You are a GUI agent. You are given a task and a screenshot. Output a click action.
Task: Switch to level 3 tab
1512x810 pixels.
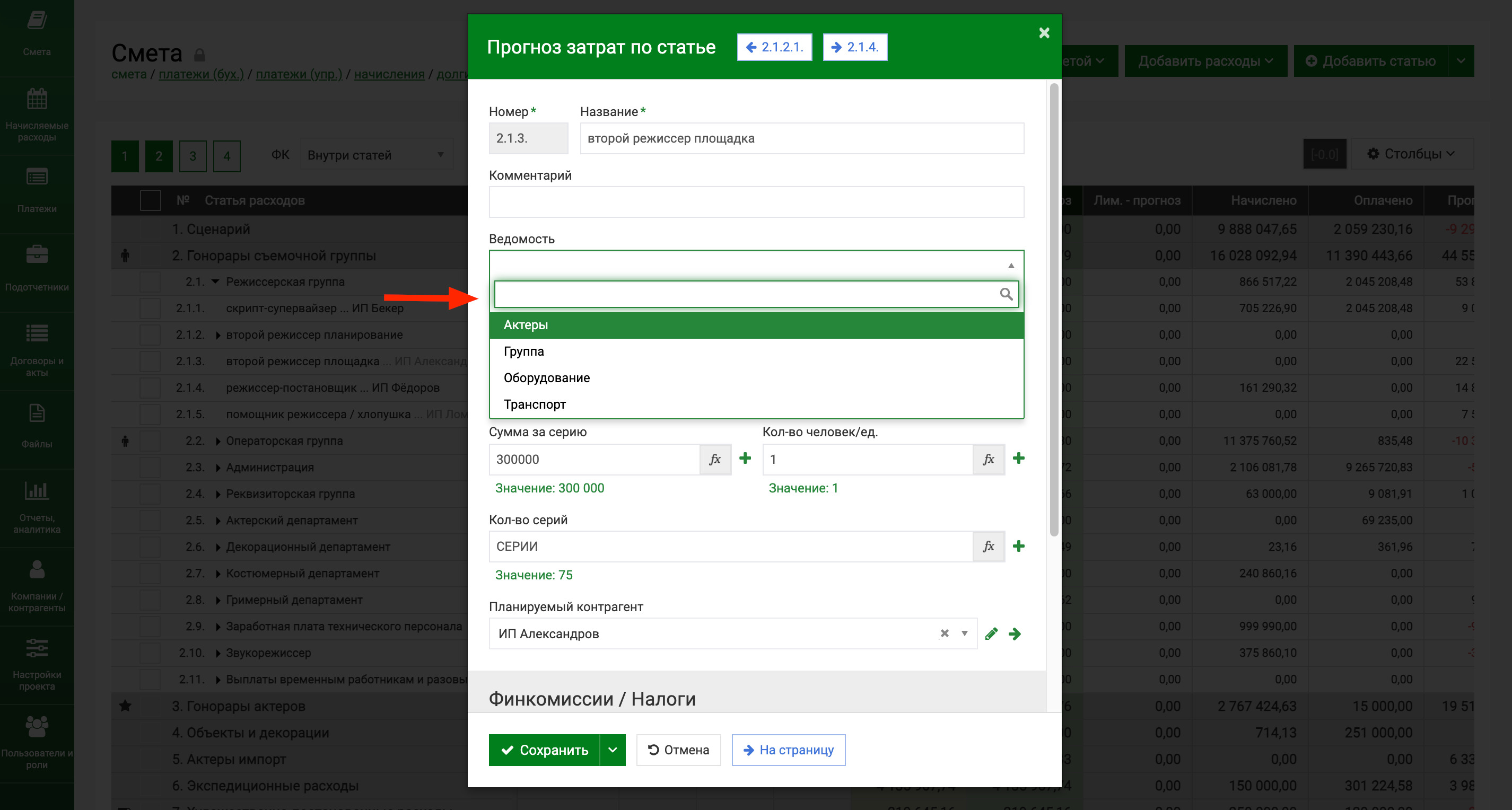click(x=193, y=156)
